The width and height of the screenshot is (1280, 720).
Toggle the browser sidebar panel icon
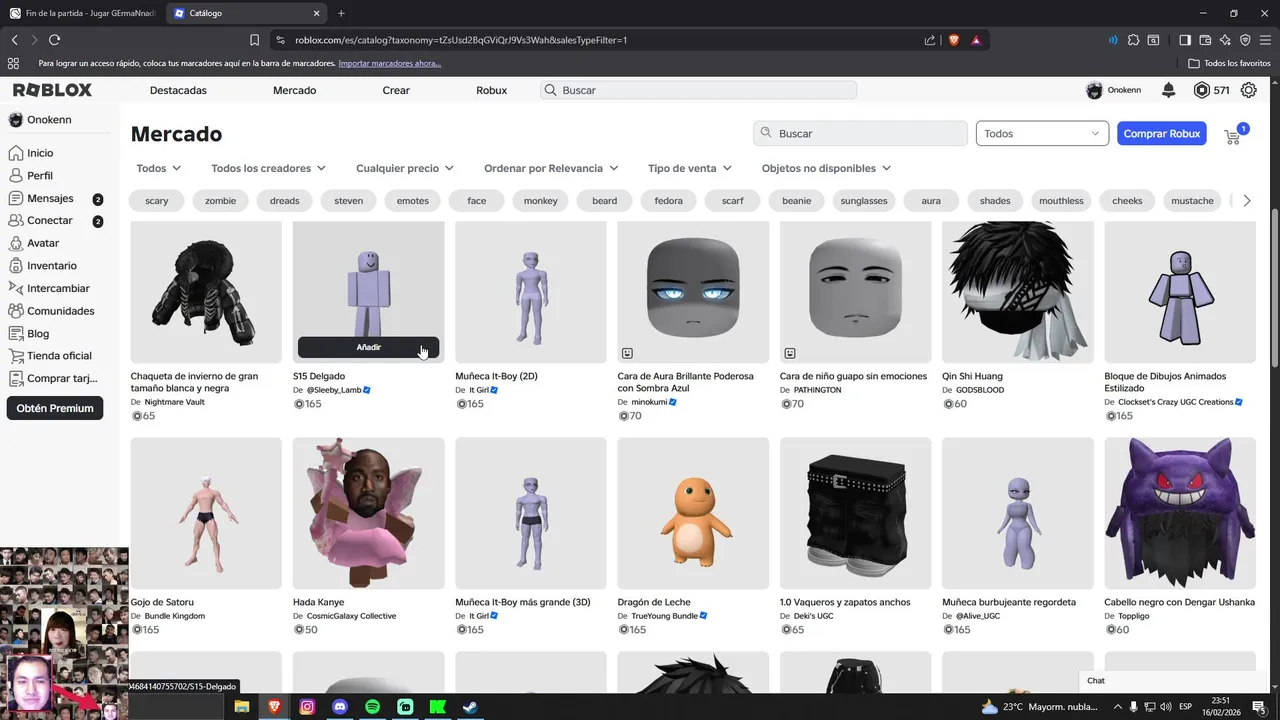1185,40
